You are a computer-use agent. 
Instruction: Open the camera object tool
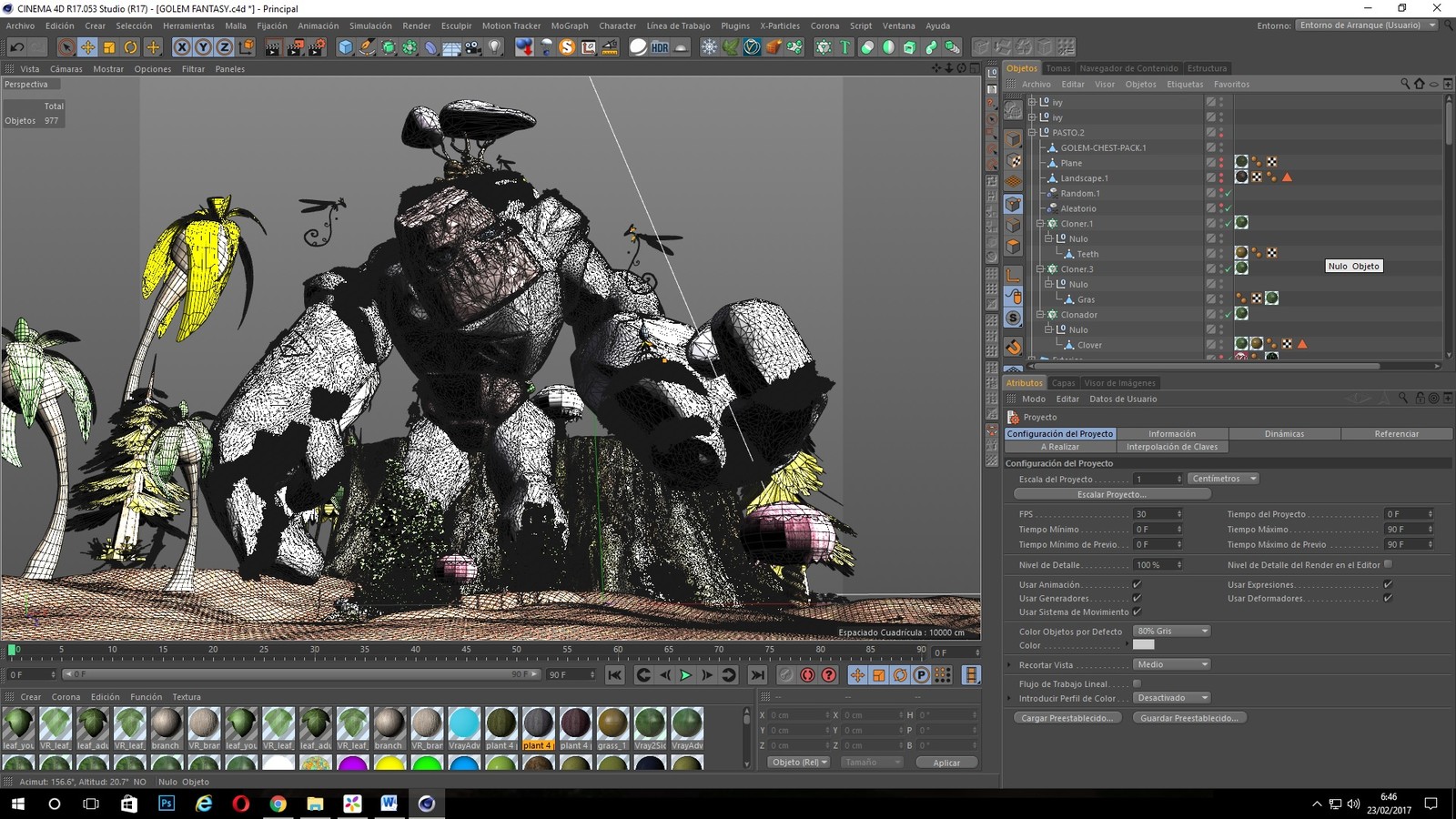[x=473, y=47]
